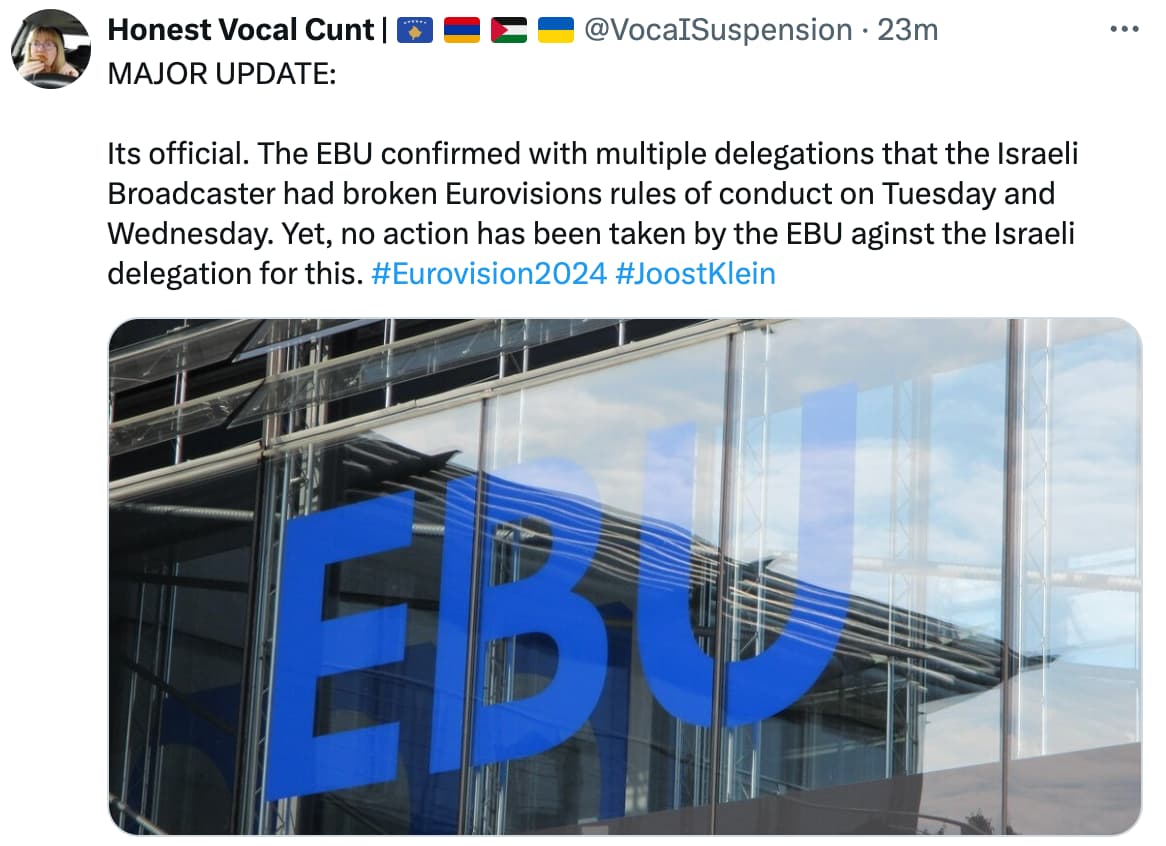Open the @VocaISuspension handle link
1166x846 pixels.
pos(717,31)
